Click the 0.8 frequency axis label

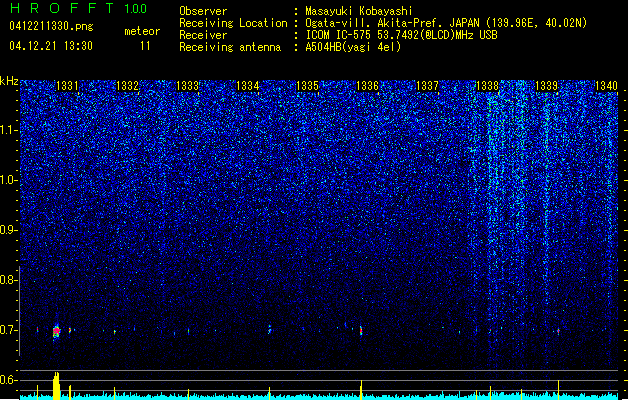point(9,280)
